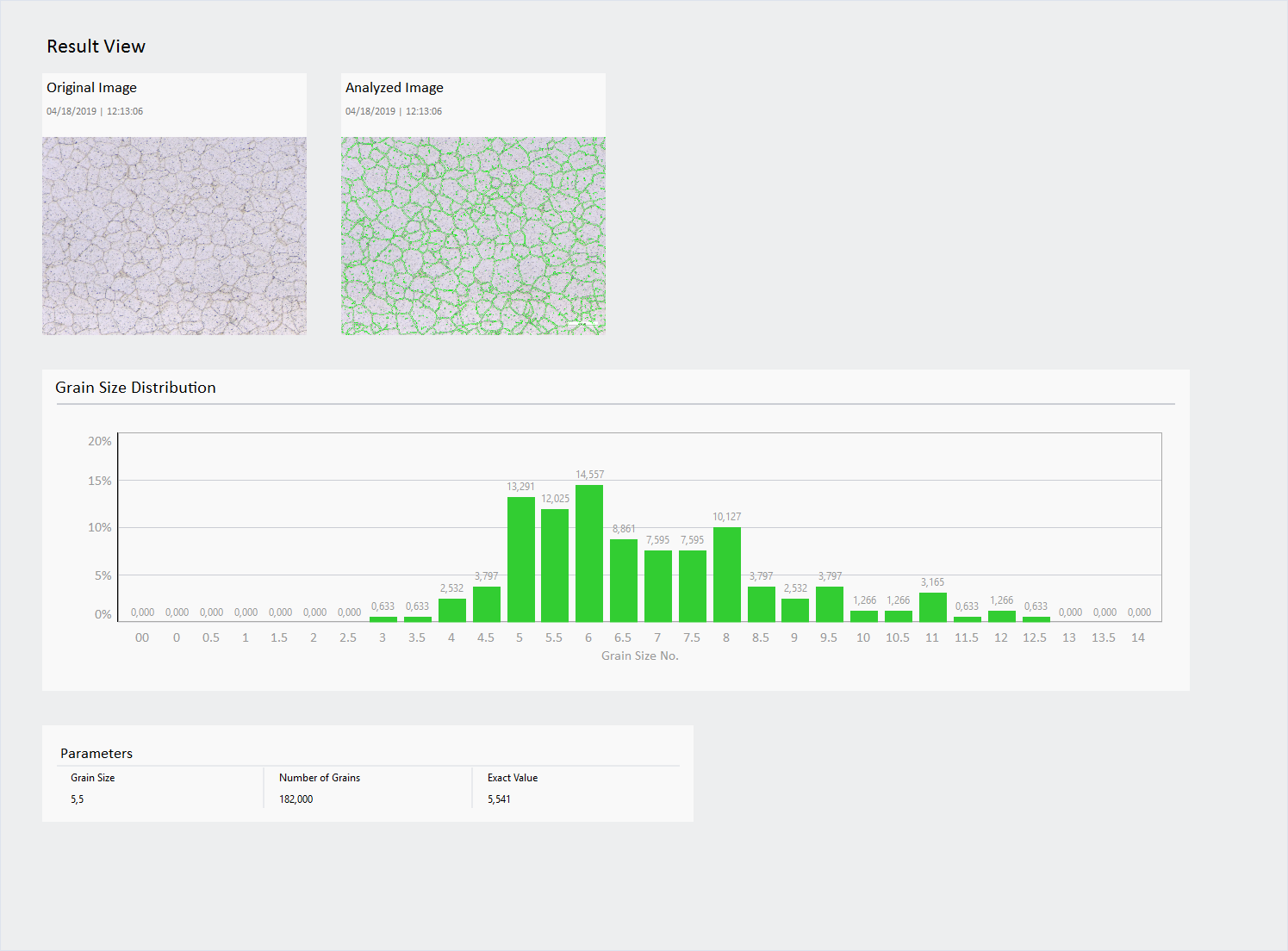Select the tallest bar at grain size 6
This screenshot has width=1288, height=951.
tap(588, 551)
